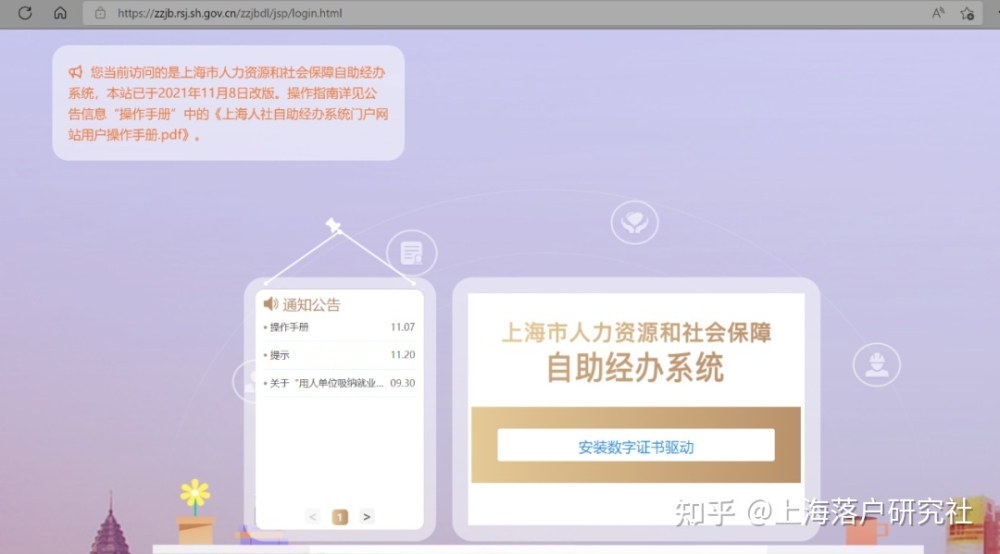Click the lock icon in address bar
The width and height of the screenshot is (1000, 554).
click(100, 13)
